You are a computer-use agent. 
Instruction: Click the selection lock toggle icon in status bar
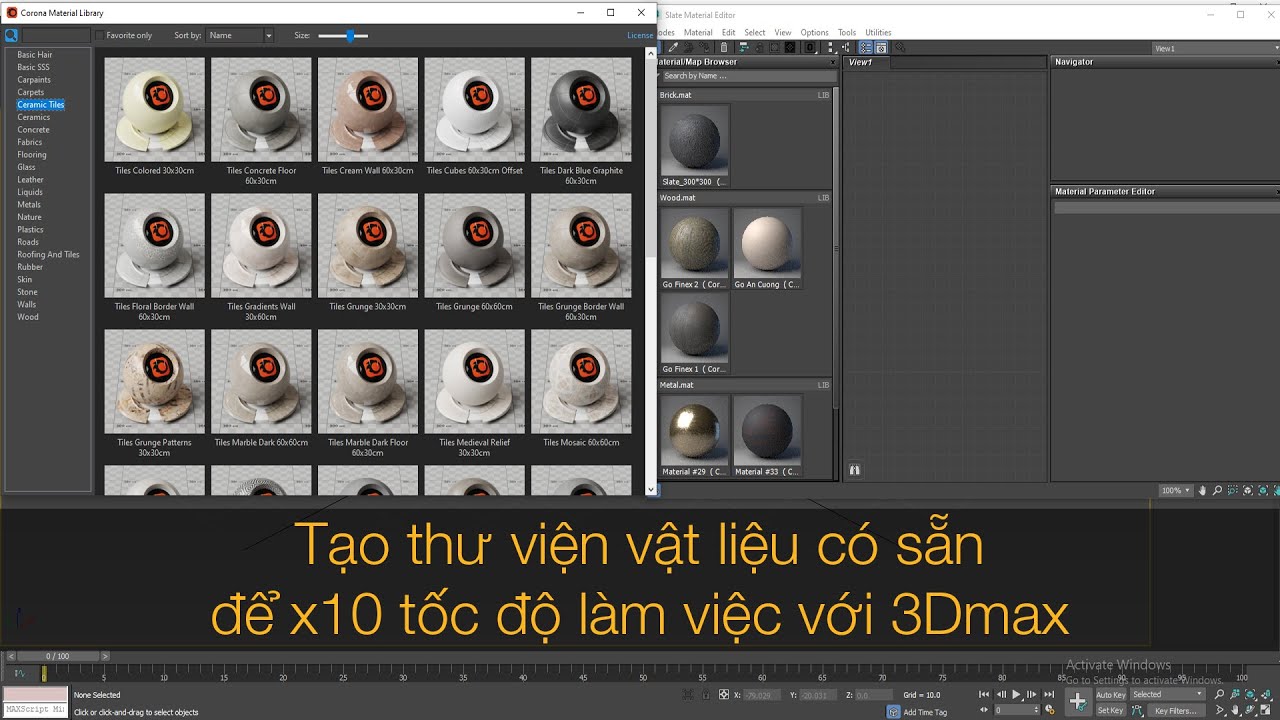[708, 695]
